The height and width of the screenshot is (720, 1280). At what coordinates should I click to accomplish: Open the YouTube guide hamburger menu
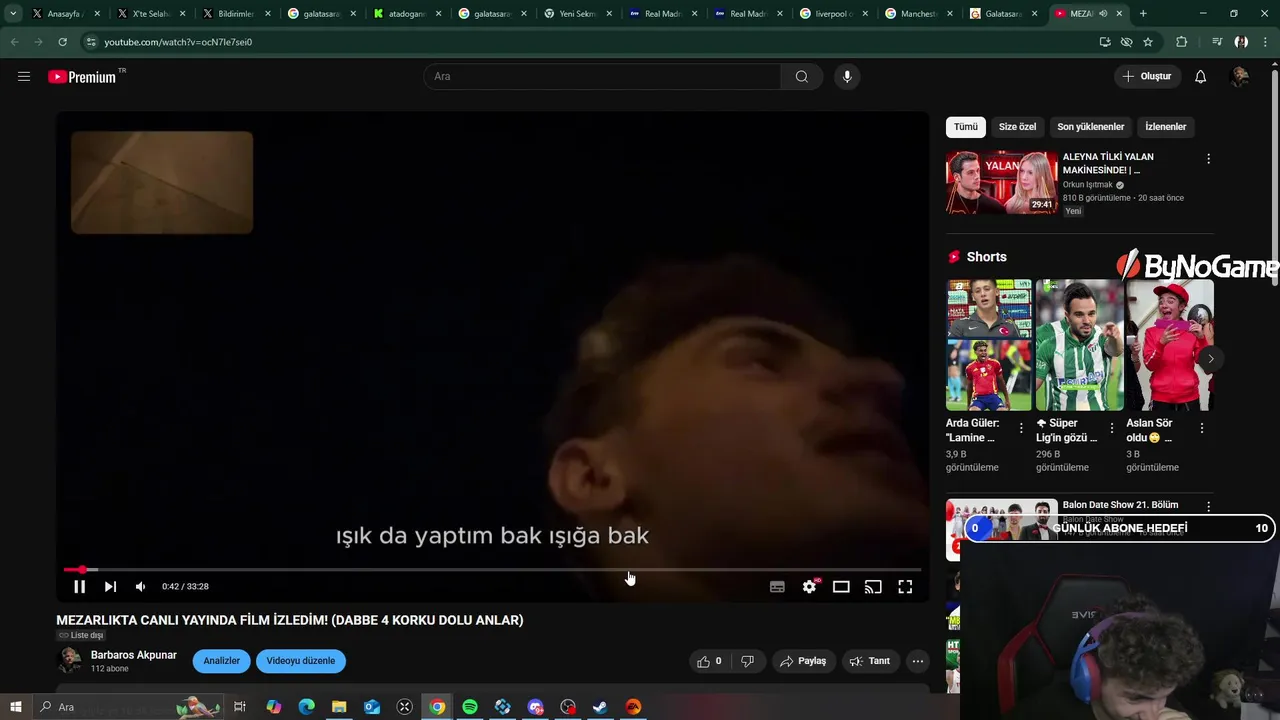point(24,76)
